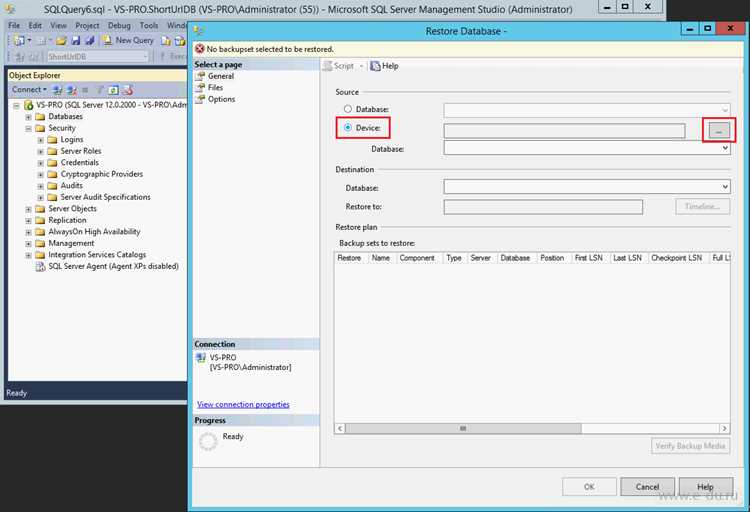Open the Connect dropdown in Object Explorer

pos(29,89)
